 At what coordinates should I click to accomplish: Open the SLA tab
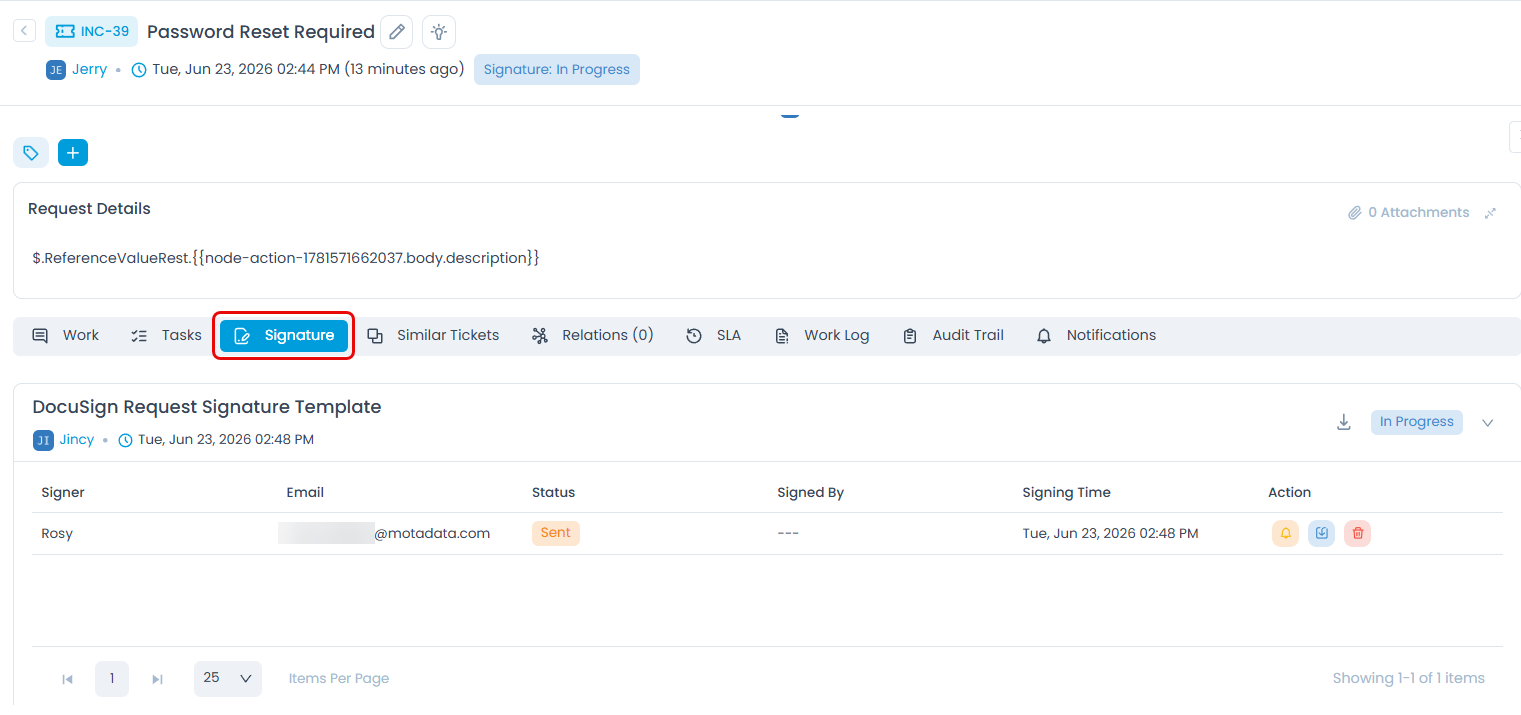pos(713,336)
